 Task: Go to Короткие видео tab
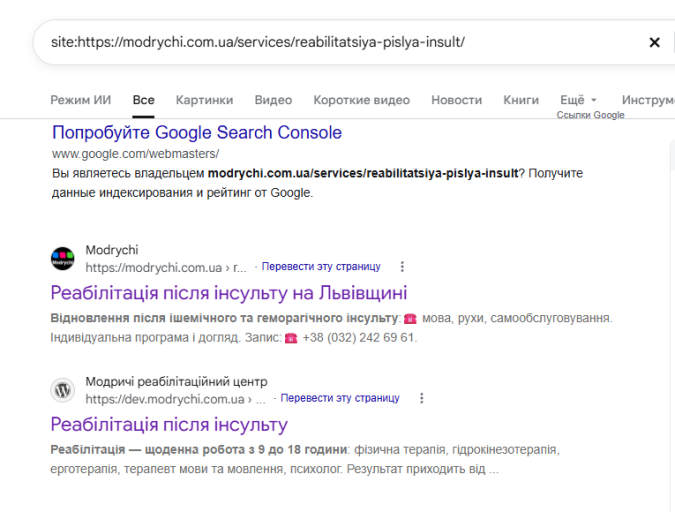pos(362,100)
